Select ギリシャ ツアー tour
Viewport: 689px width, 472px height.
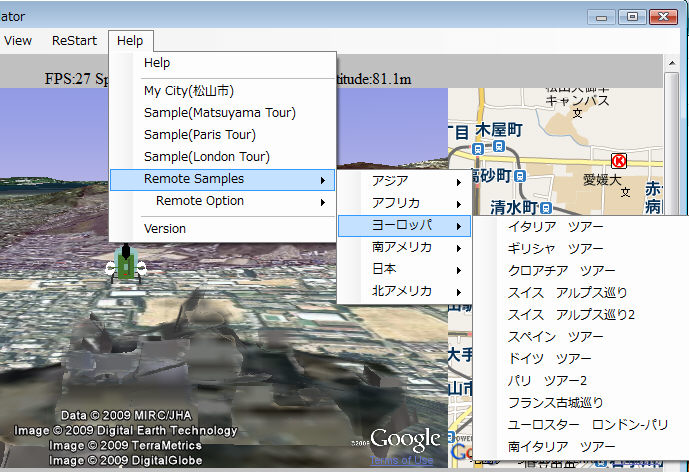coord(555,249)
